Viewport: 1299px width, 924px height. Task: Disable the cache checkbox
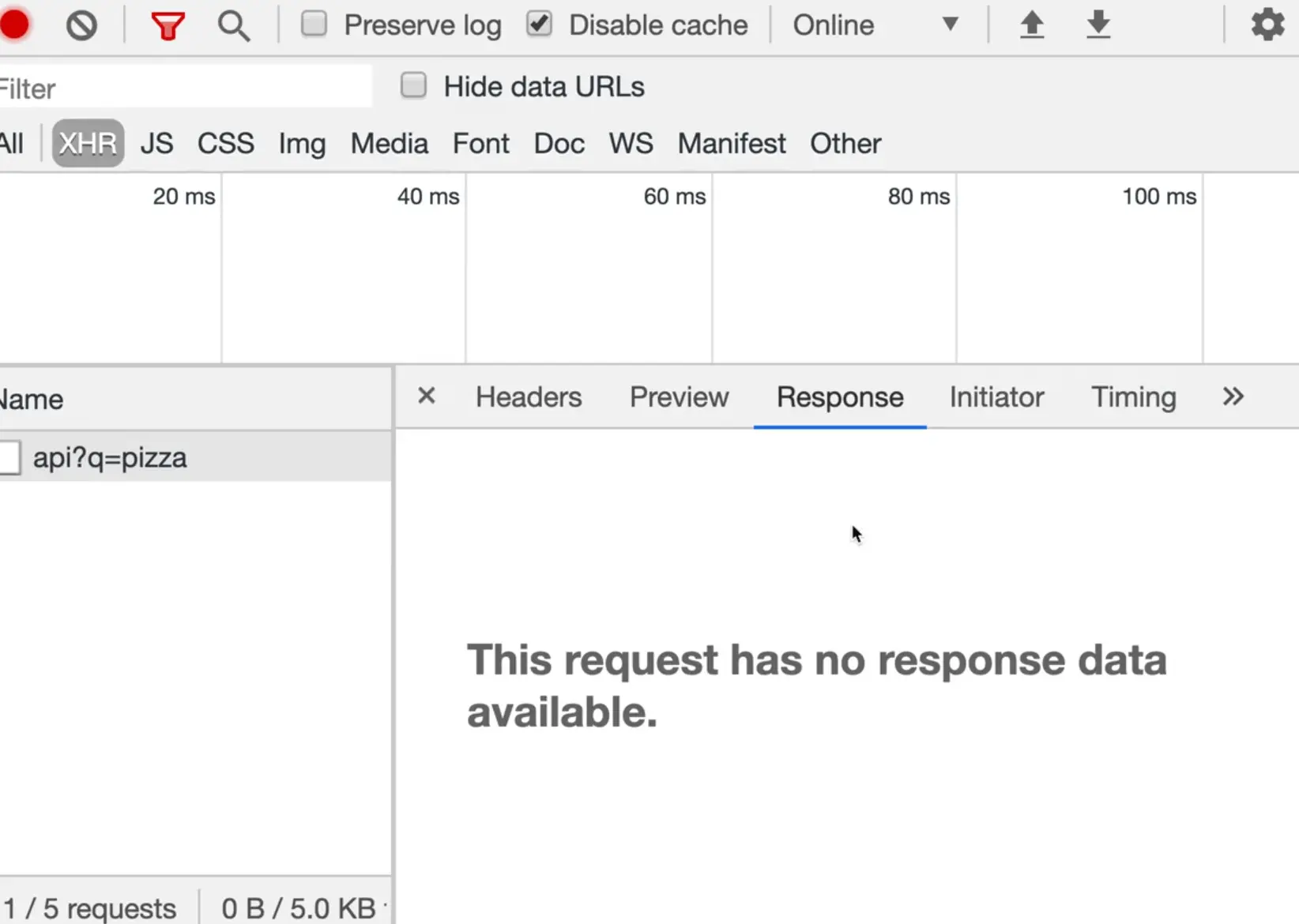pyautogui.click(x=539, y=24)
